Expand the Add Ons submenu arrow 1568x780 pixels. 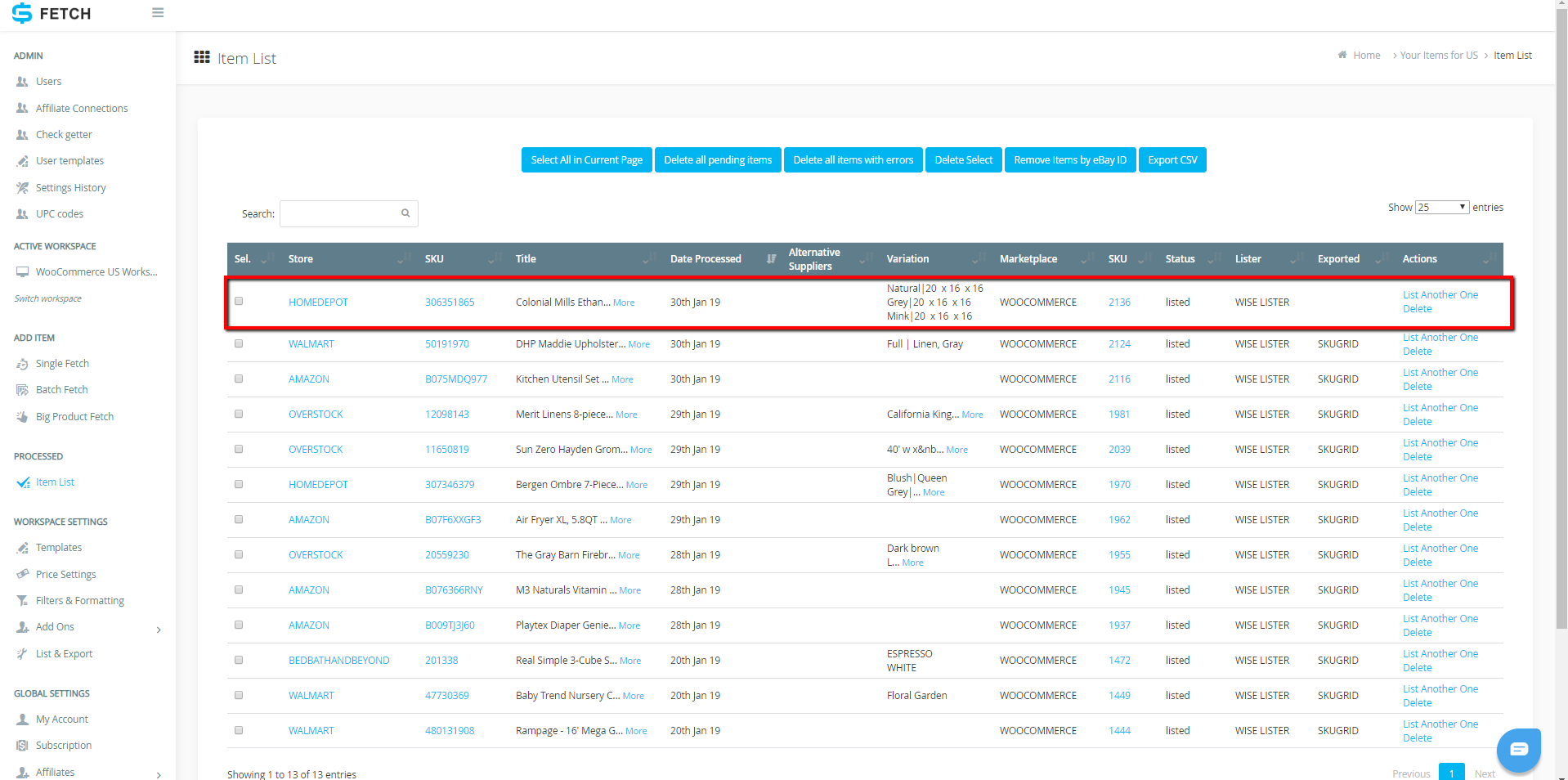(x=159, y=630)
